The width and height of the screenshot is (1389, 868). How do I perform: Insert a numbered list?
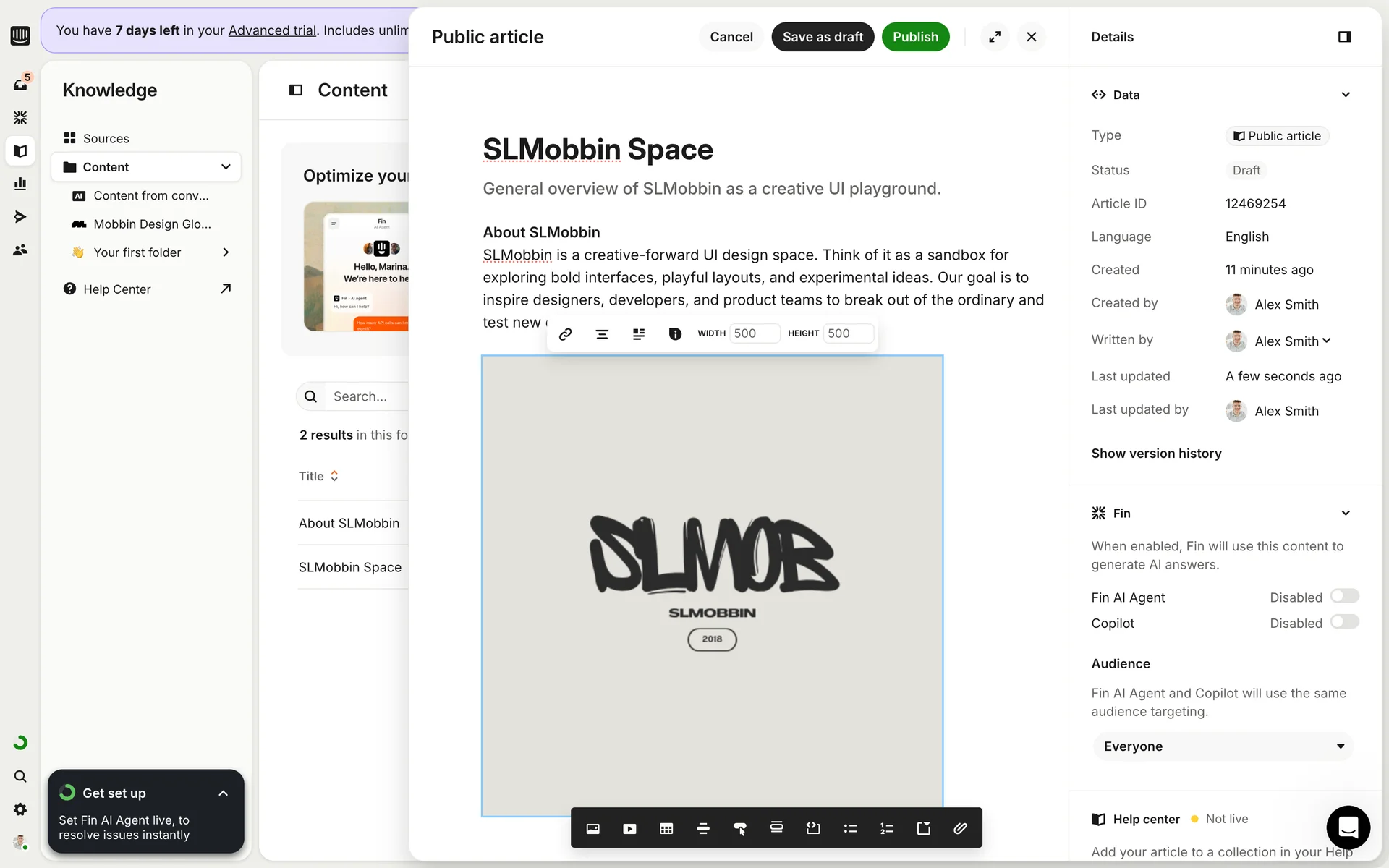887,829
